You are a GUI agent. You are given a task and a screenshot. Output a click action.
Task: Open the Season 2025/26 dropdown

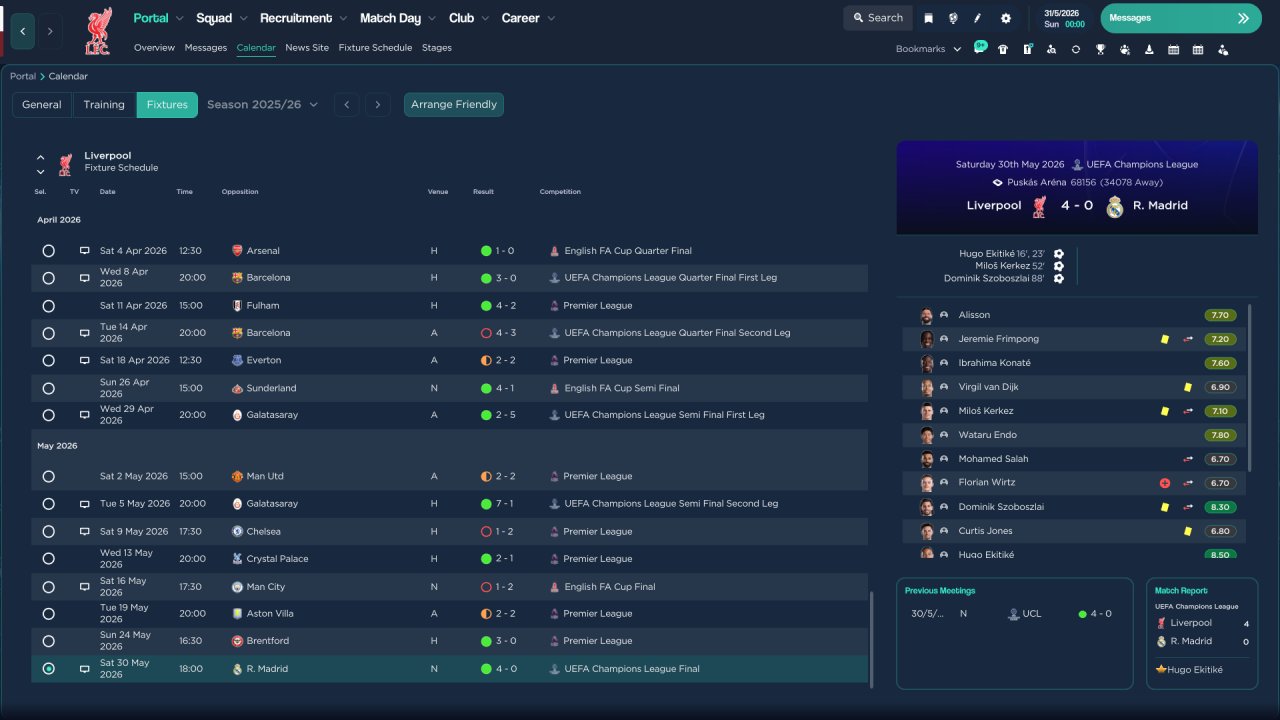(x=263, y=105)
